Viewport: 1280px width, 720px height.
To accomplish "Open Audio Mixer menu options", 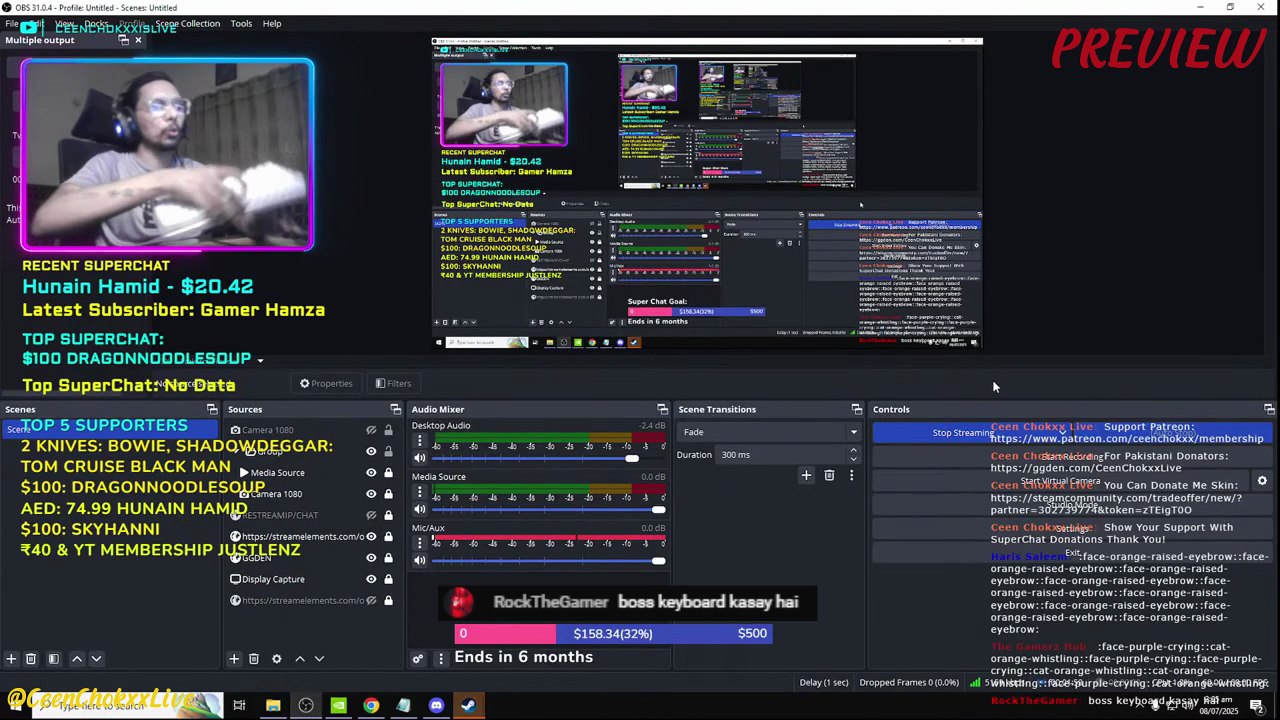I will [x=440, y=659].
